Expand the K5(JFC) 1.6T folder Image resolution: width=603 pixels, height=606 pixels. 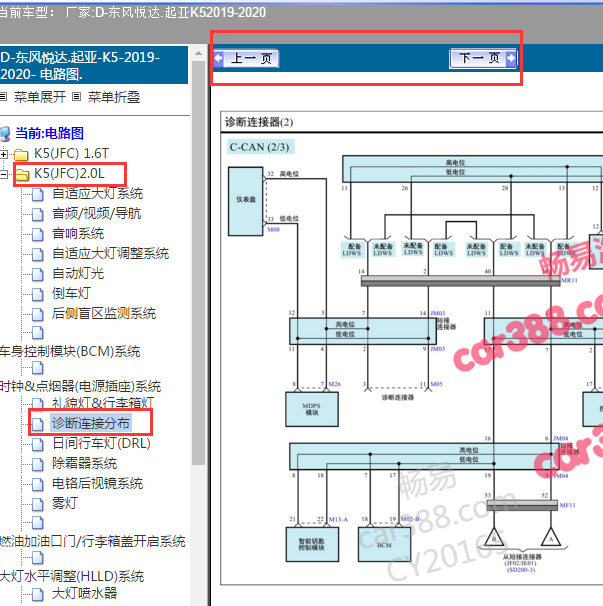(3, 155)
